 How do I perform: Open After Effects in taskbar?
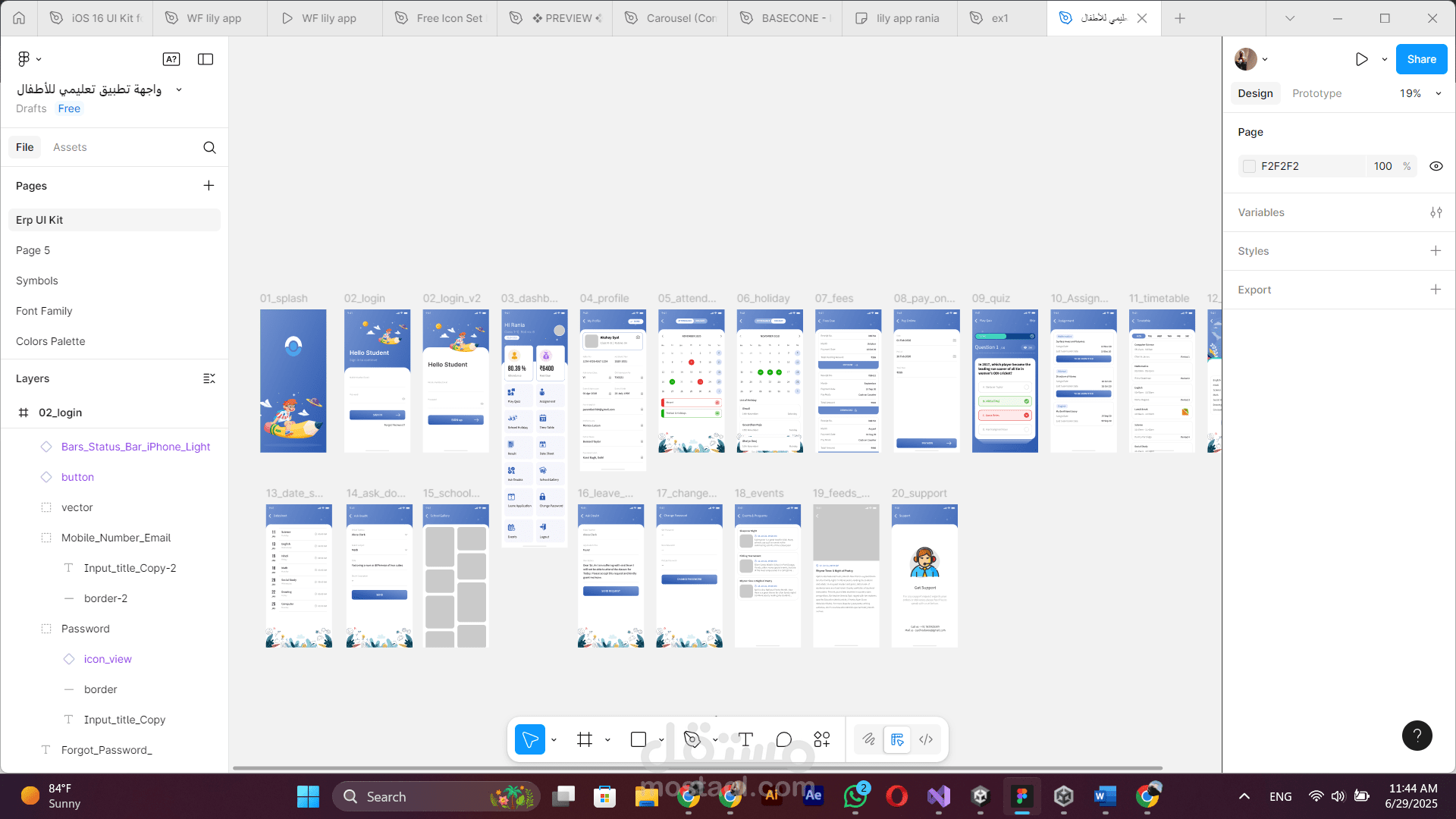(x=813, y=796)
